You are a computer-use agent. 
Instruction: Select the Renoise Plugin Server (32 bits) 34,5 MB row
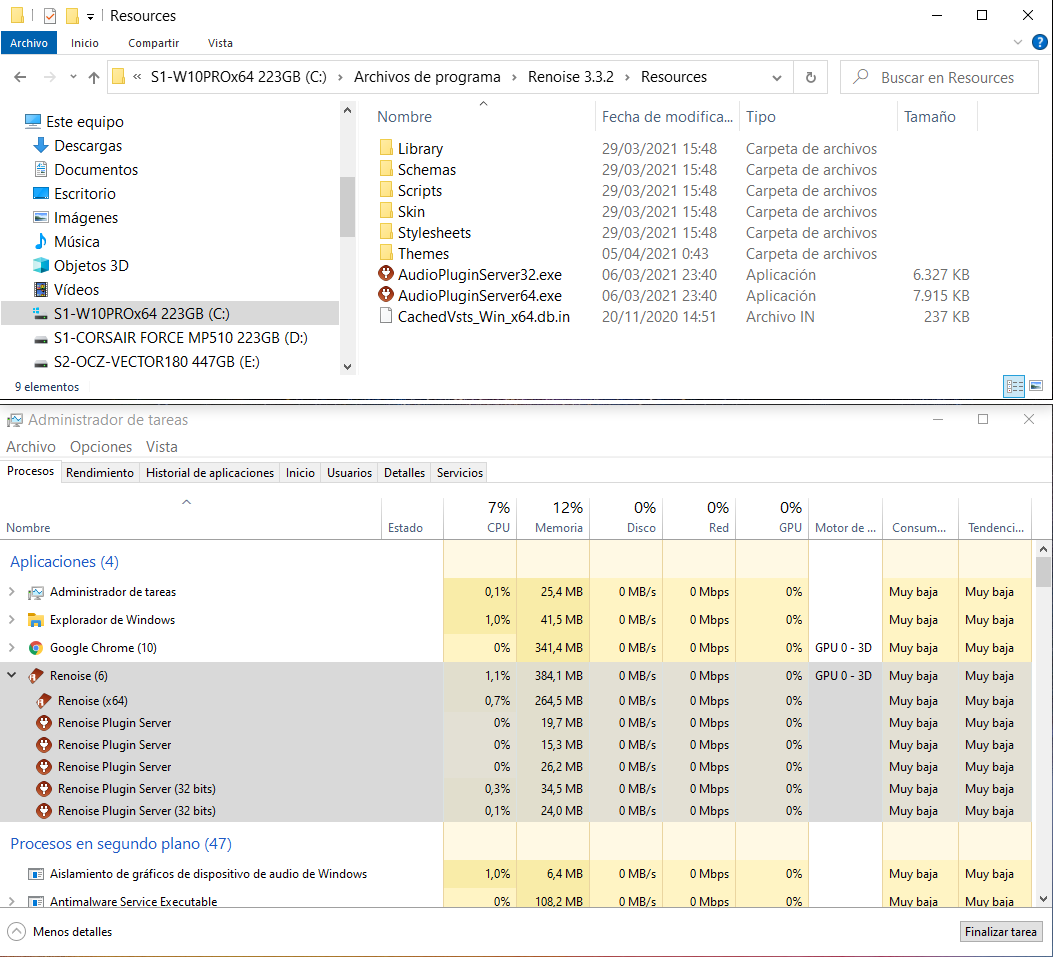pyautogui.click(x=515, y=788)
